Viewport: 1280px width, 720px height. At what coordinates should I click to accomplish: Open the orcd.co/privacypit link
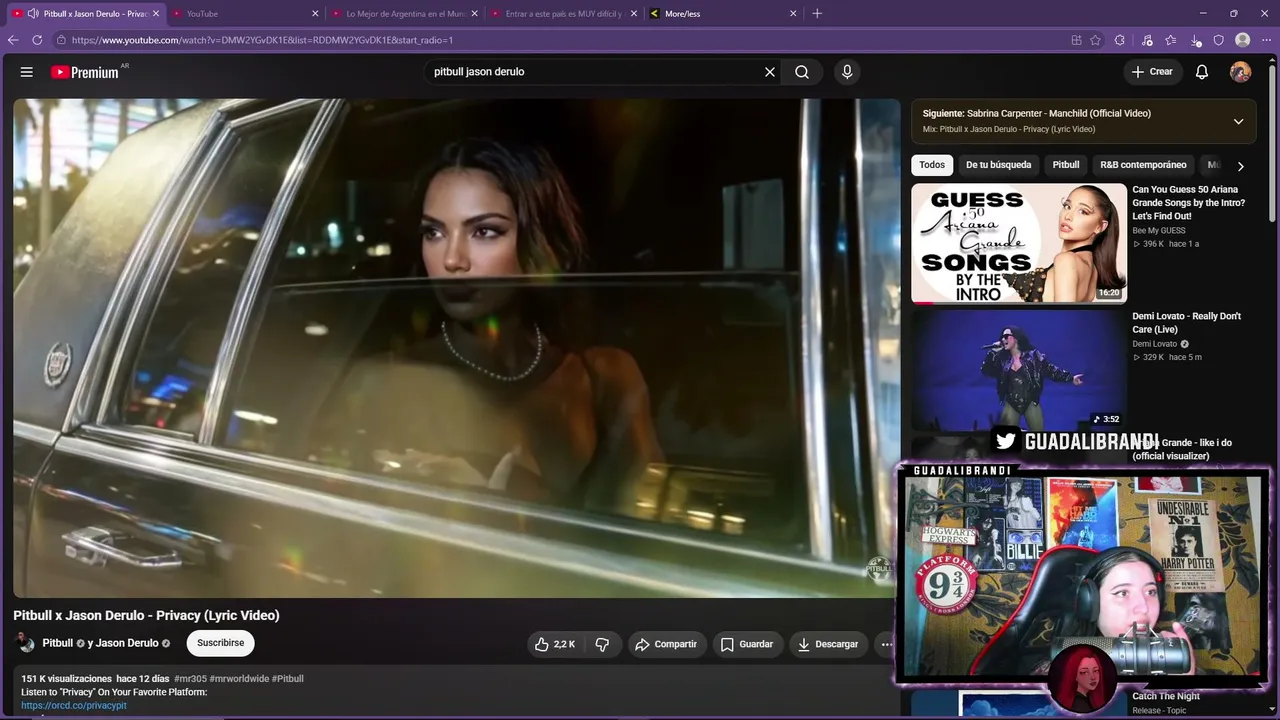coord(74,705)
